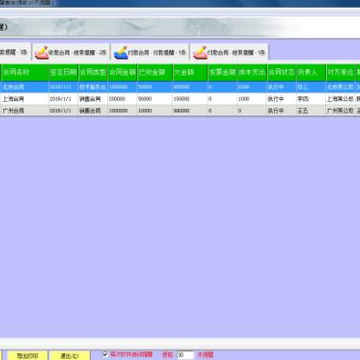Click the 李四 owner cell
Viewport: 360px width, 360px height.
tap(311, 99)
